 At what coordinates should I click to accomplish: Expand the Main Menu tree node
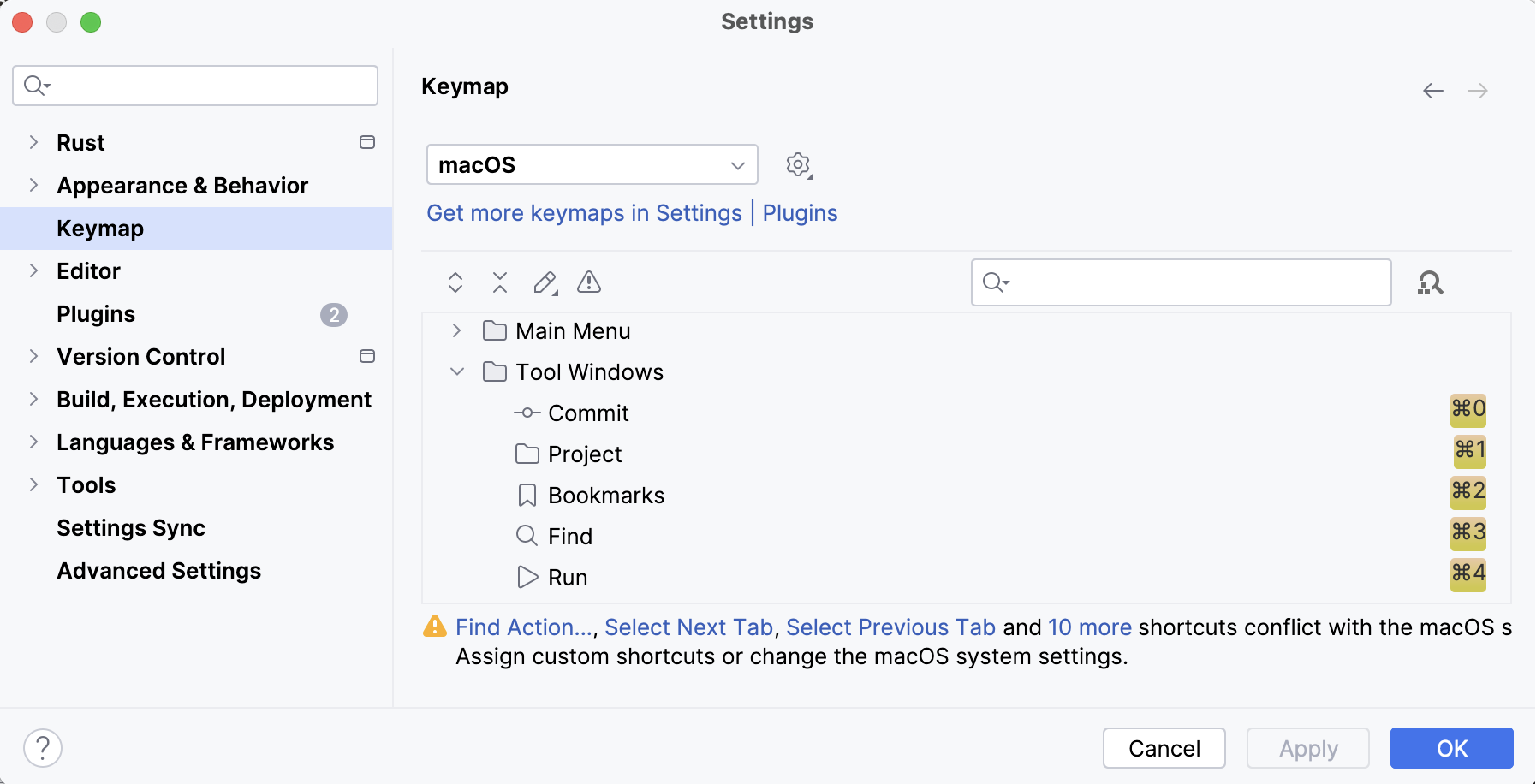click(x=456, y=330)
